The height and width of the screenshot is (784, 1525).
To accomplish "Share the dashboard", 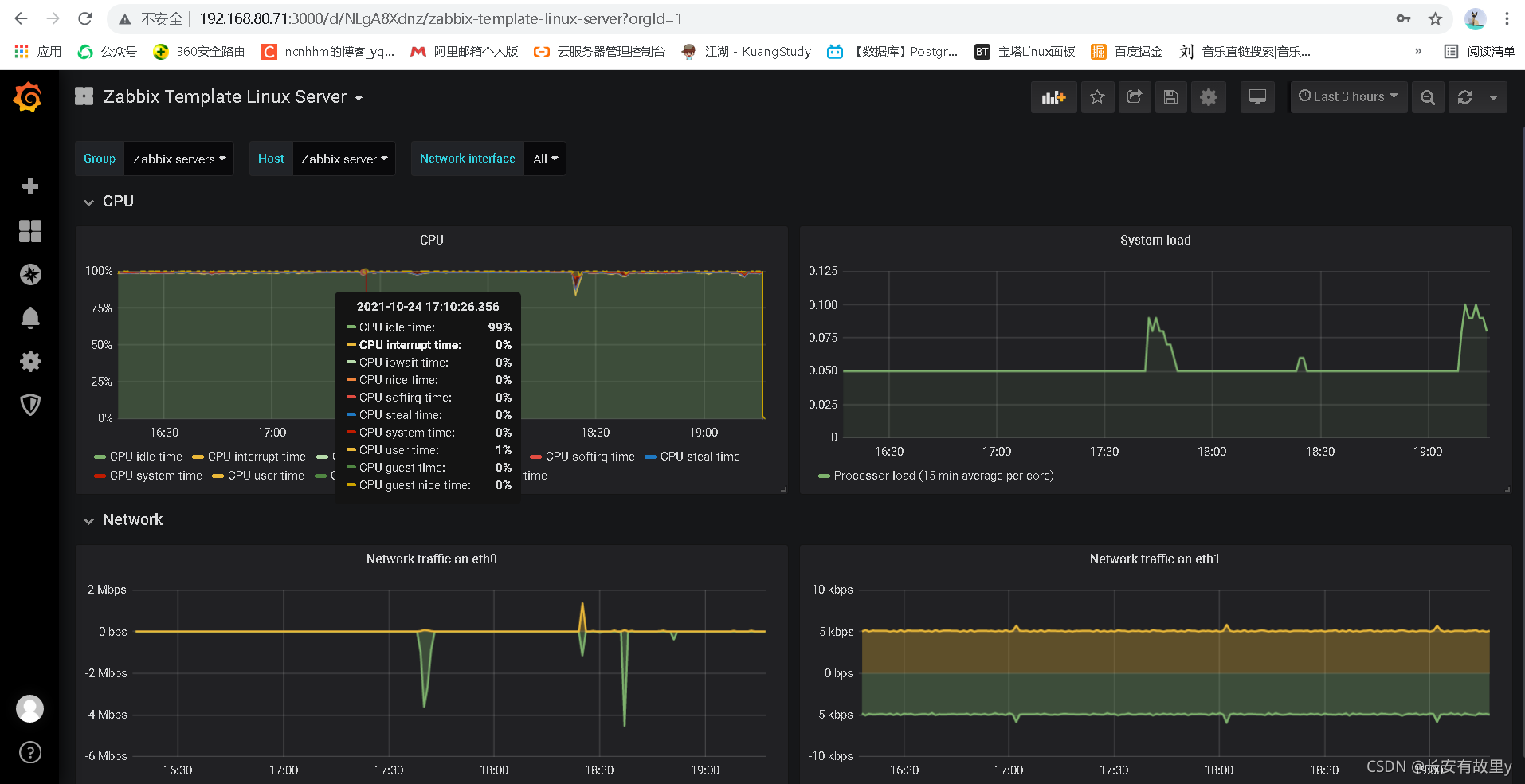I will tap(1135, 97).
